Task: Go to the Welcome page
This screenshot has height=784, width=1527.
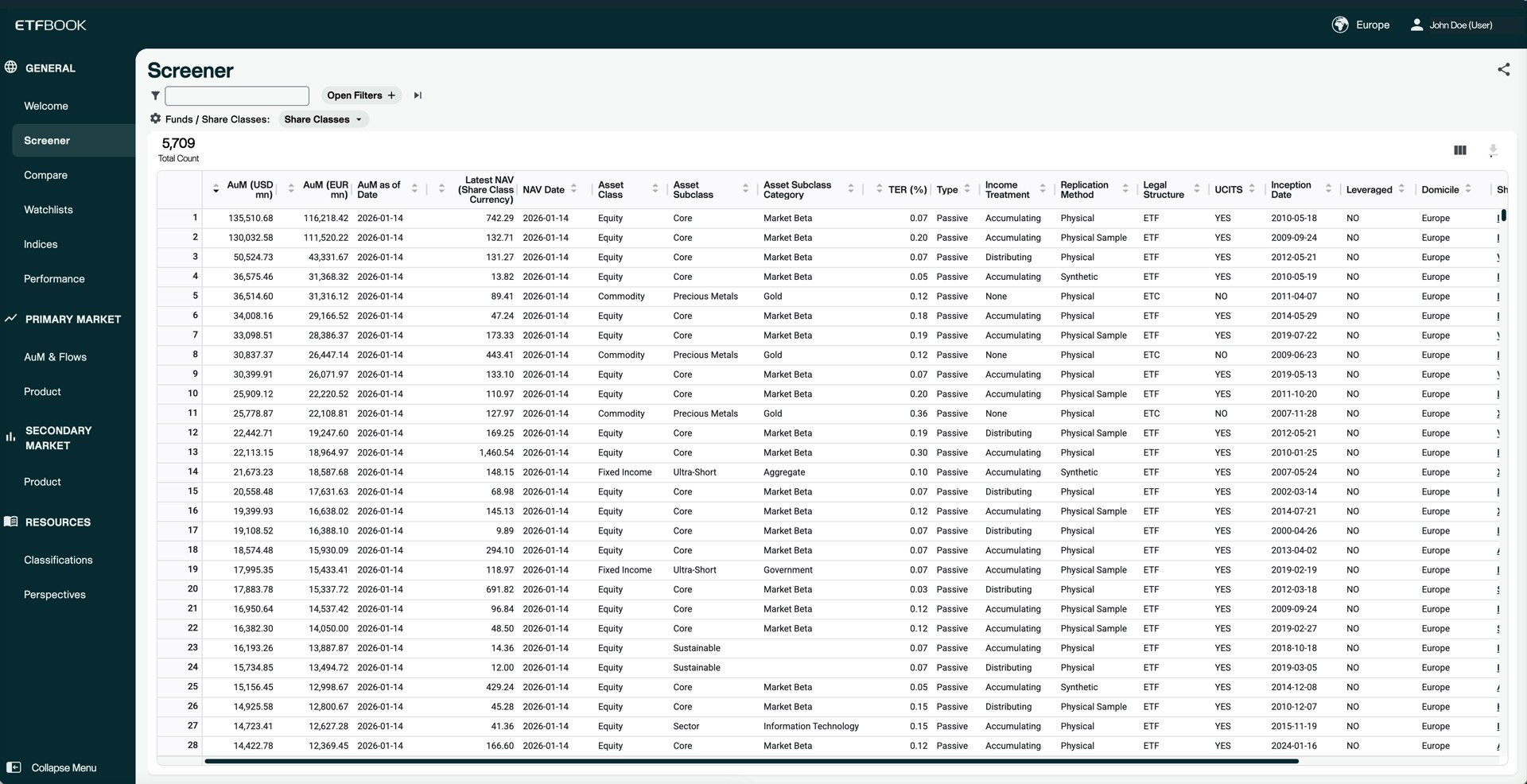Action: pos(46,106)
